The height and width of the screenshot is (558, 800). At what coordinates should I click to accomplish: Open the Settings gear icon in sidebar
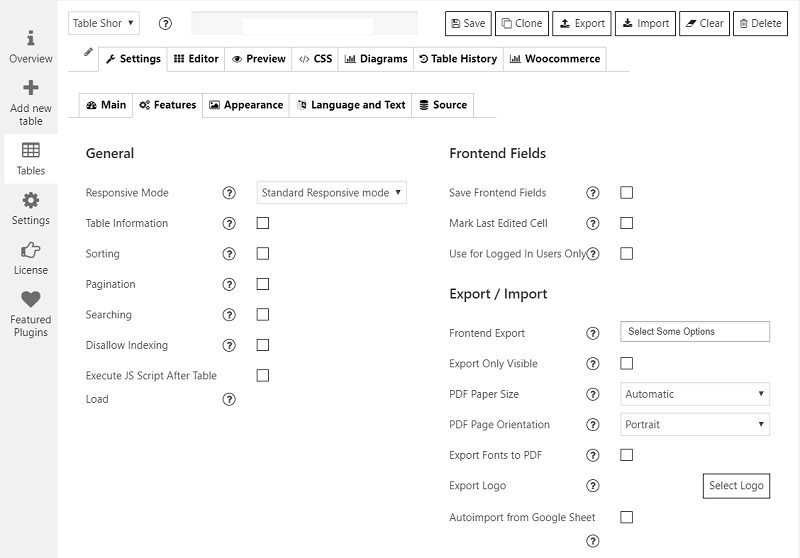(31, 200)
